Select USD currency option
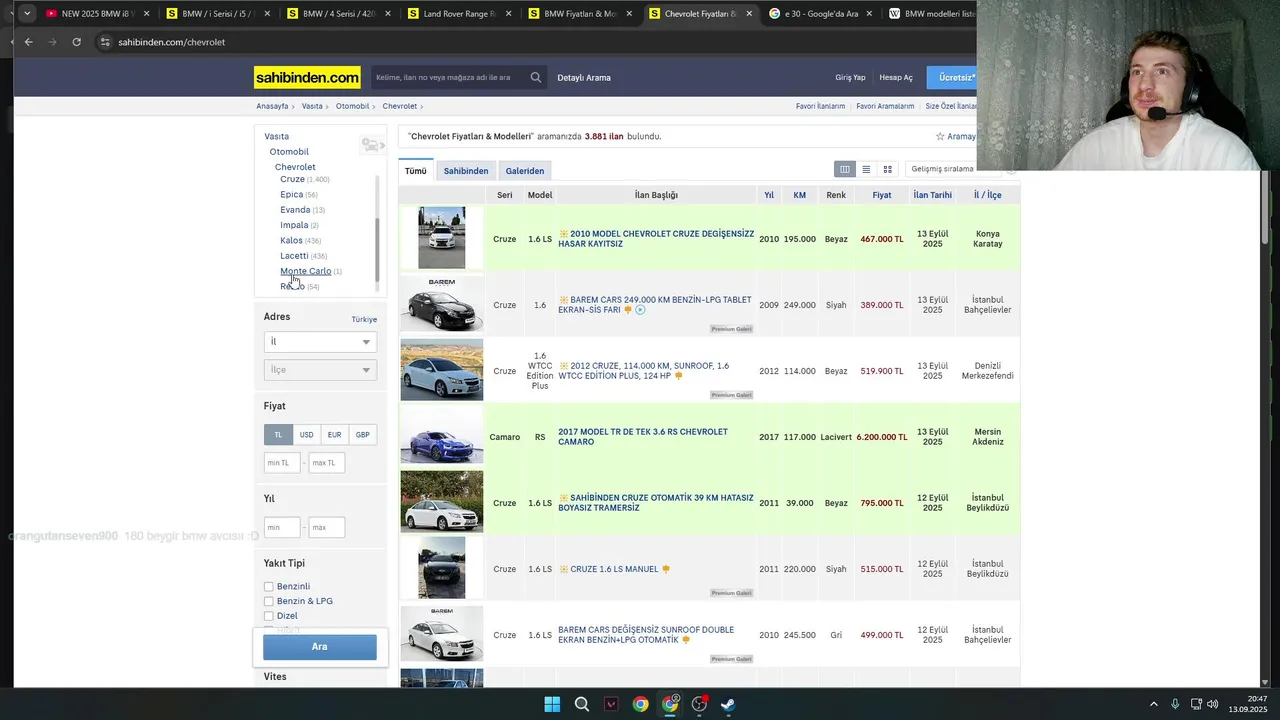The width and height of the screenshot is (1280, 720). [x=306, y=434]
